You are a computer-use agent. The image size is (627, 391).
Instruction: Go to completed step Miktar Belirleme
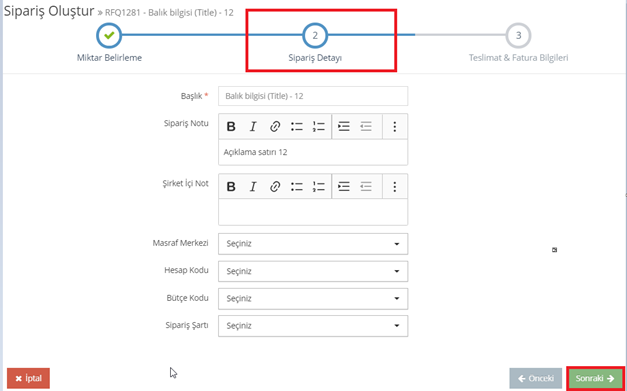(109, 36)
